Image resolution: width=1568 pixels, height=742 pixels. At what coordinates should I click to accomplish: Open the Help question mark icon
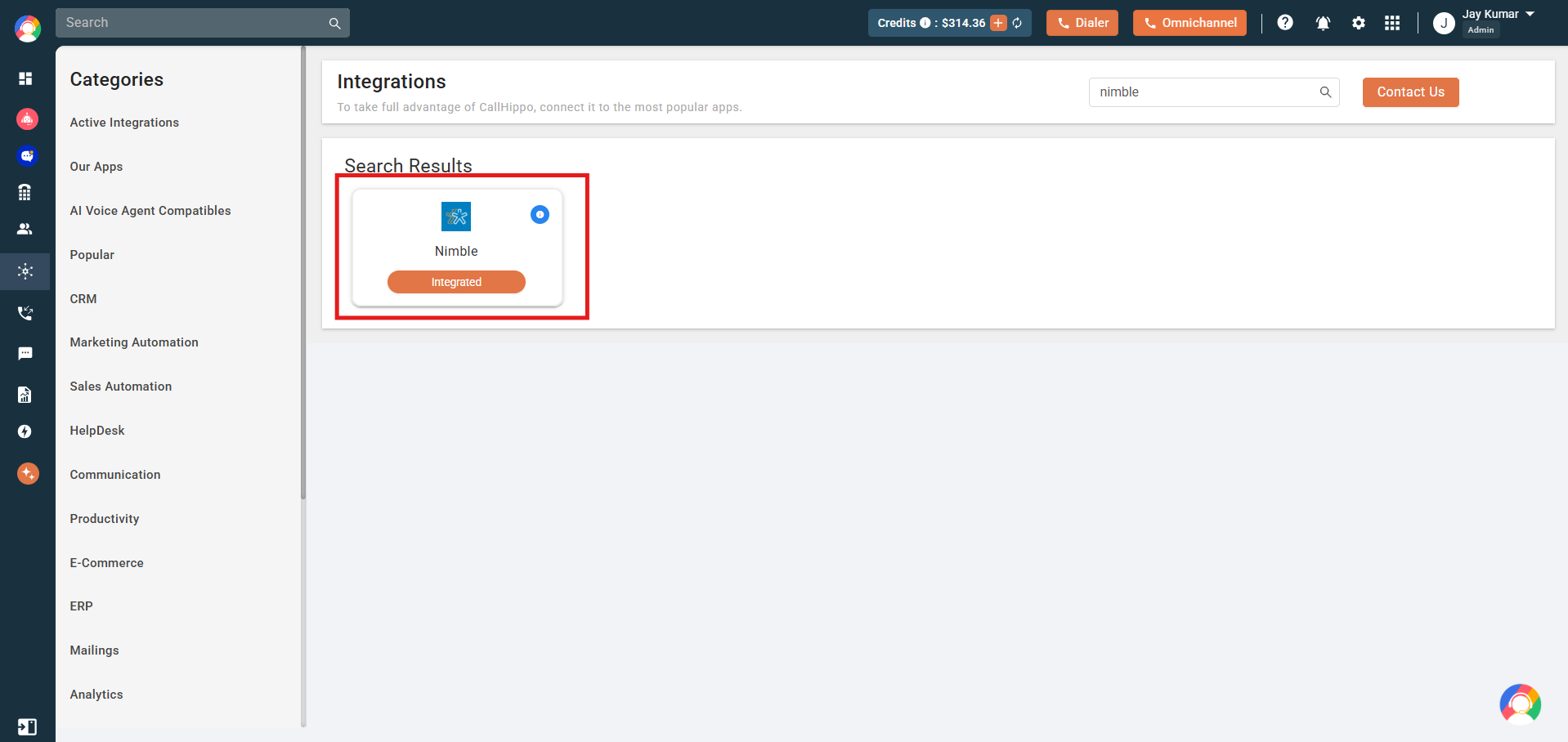click(x=1285, y=23)
